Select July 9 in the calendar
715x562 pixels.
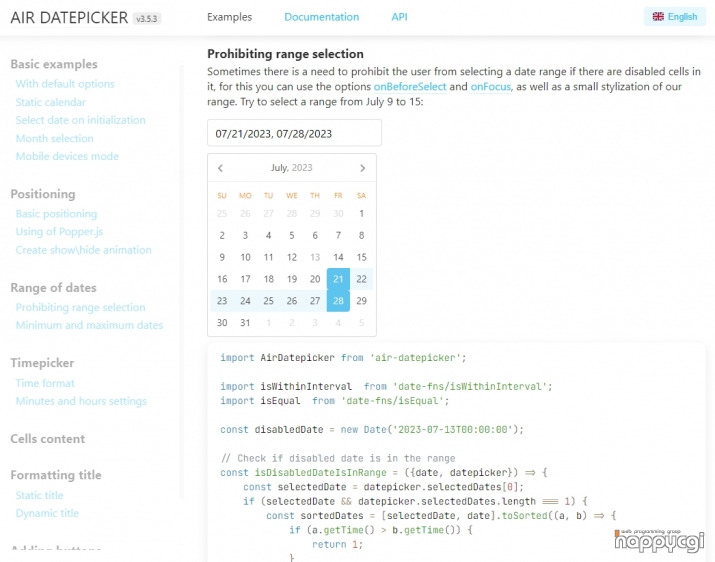tap(222, 257)
